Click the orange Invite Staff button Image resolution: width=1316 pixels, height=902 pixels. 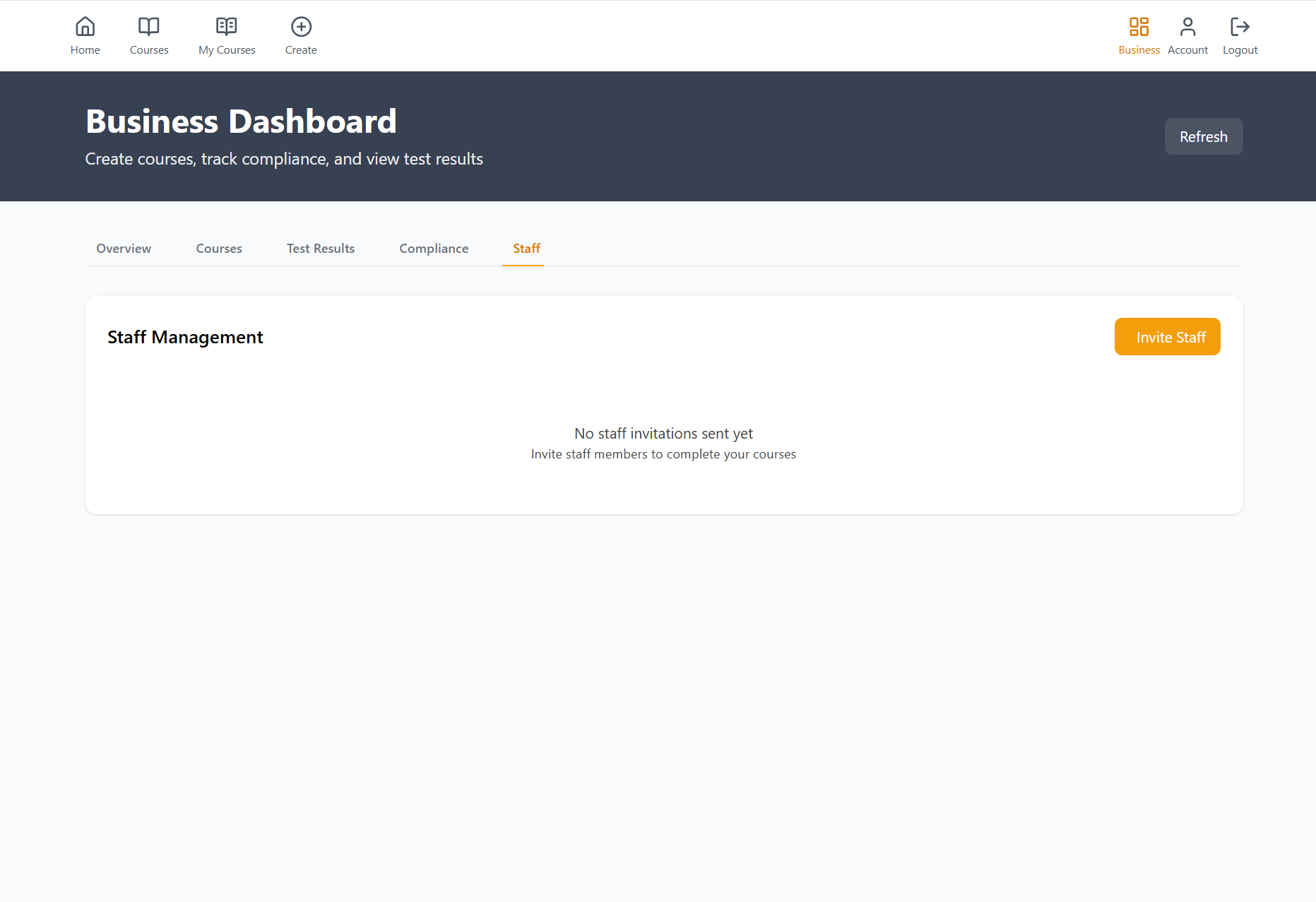[x=1167, y=337]
